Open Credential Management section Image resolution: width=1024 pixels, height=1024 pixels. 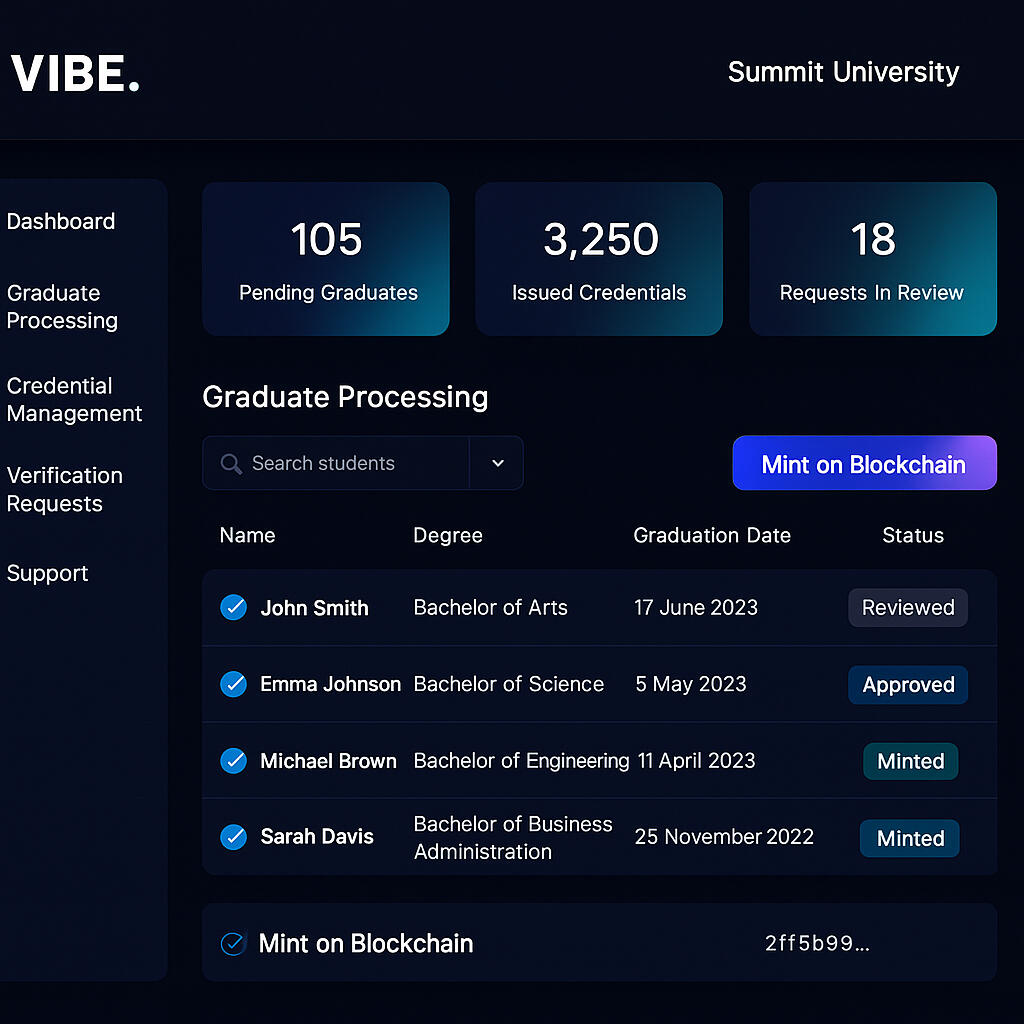74,400
